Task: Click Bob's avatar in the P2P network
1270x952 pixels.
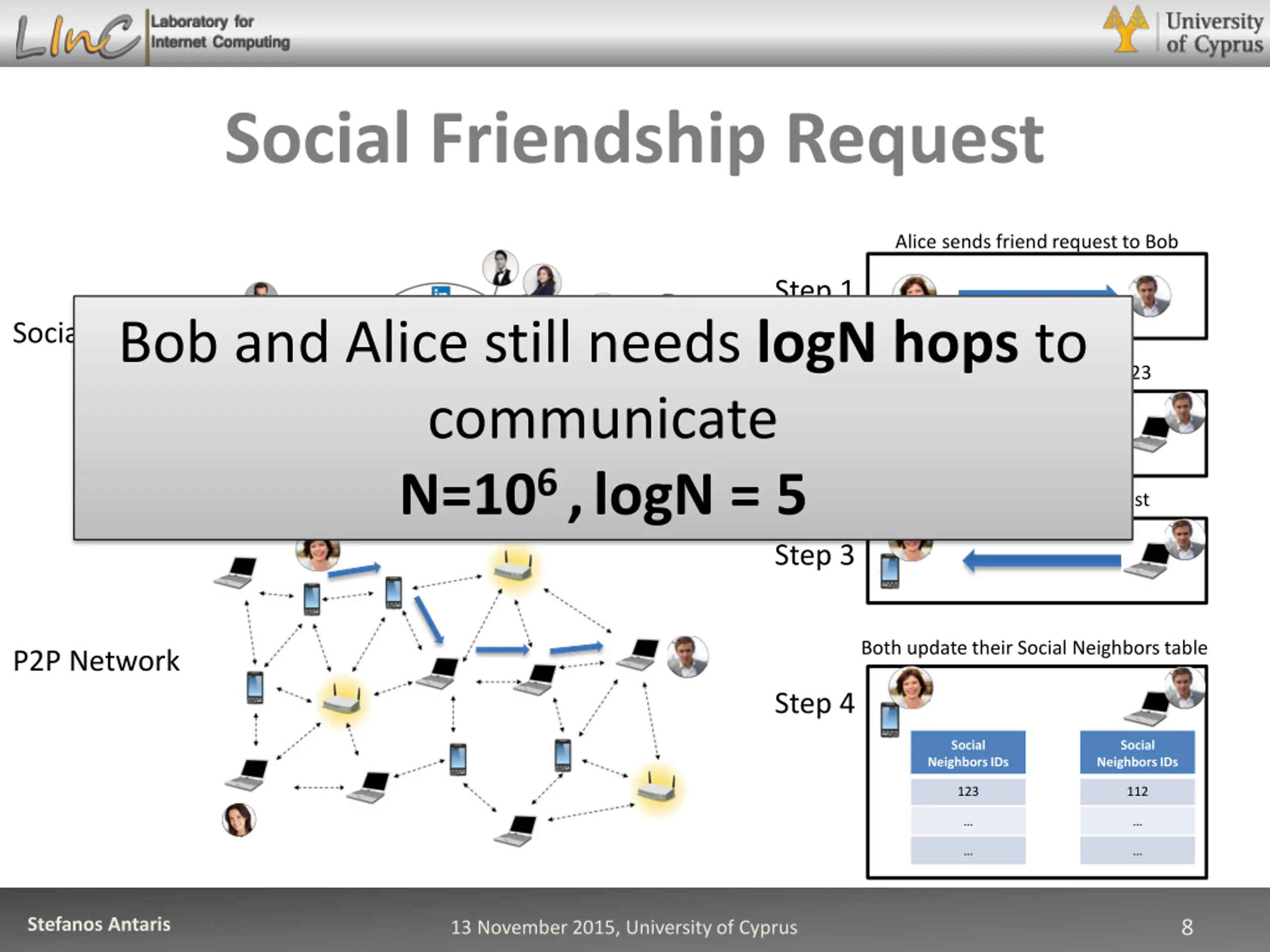Action: coord(687,656)
